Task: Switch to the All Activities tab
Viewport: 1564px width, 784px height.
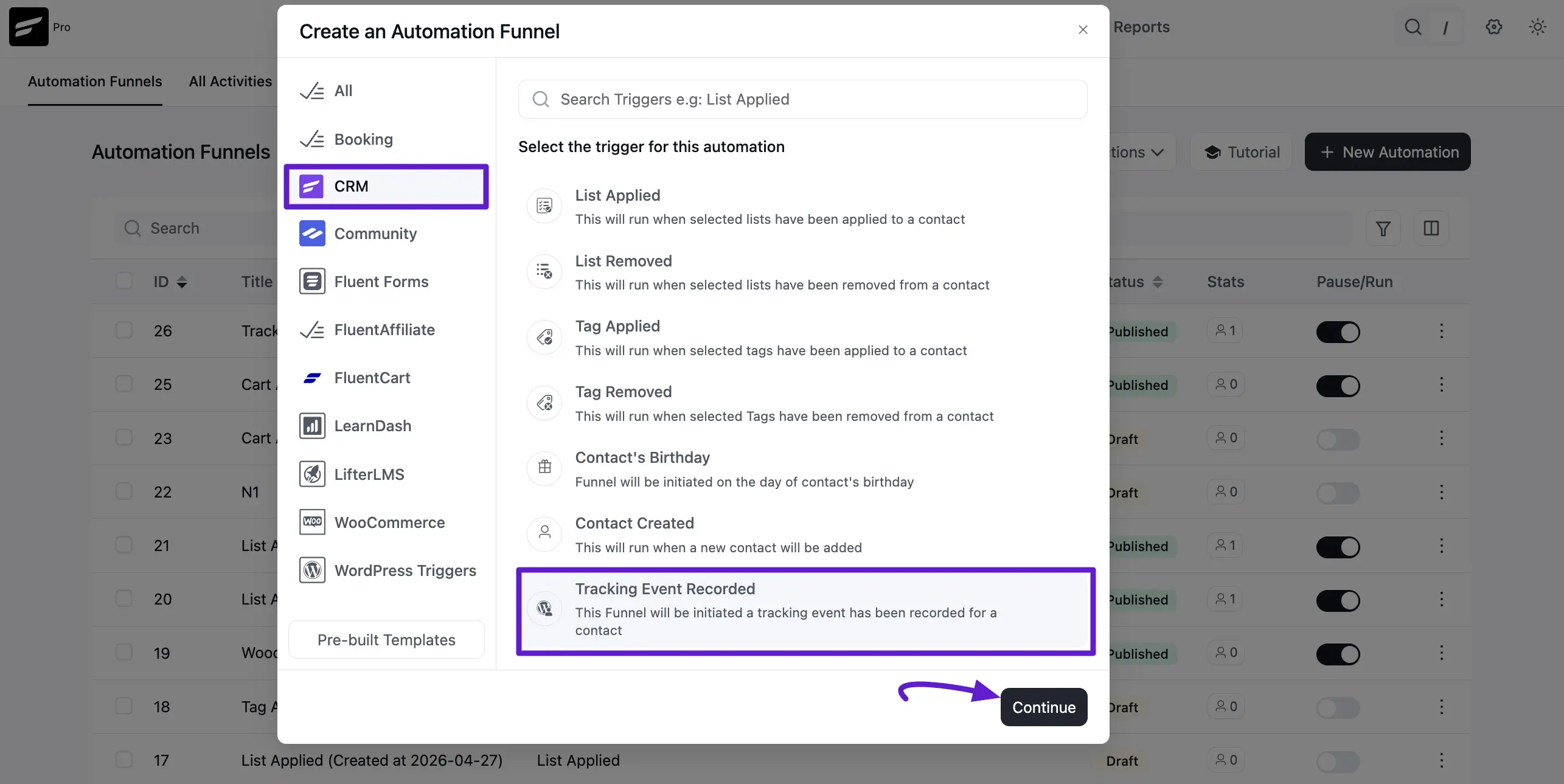Action: (x=231, y=82)
